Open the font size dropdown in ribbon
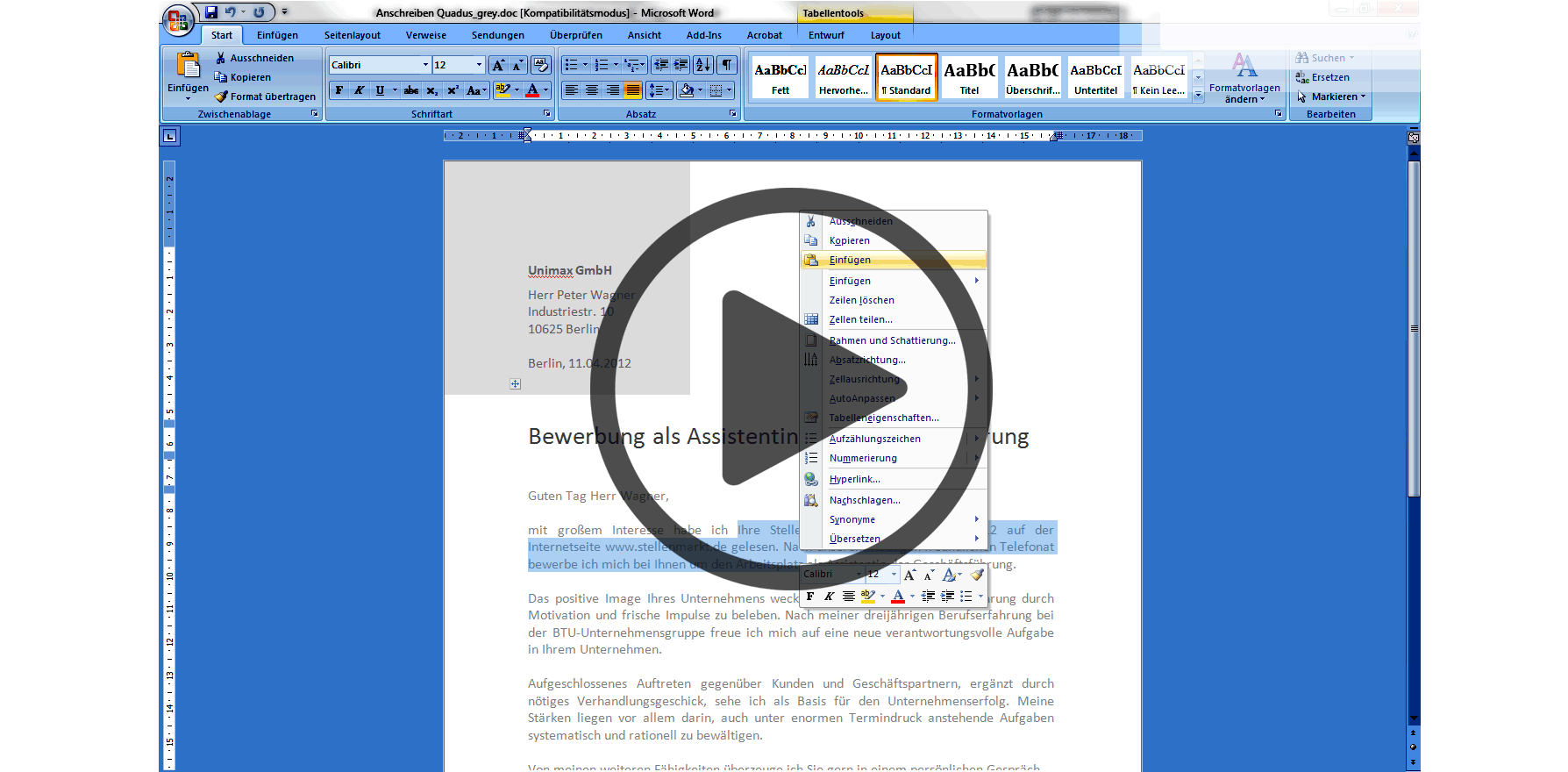The height and width of the screenshot is (772, 1568). click(x=479, y=65)
